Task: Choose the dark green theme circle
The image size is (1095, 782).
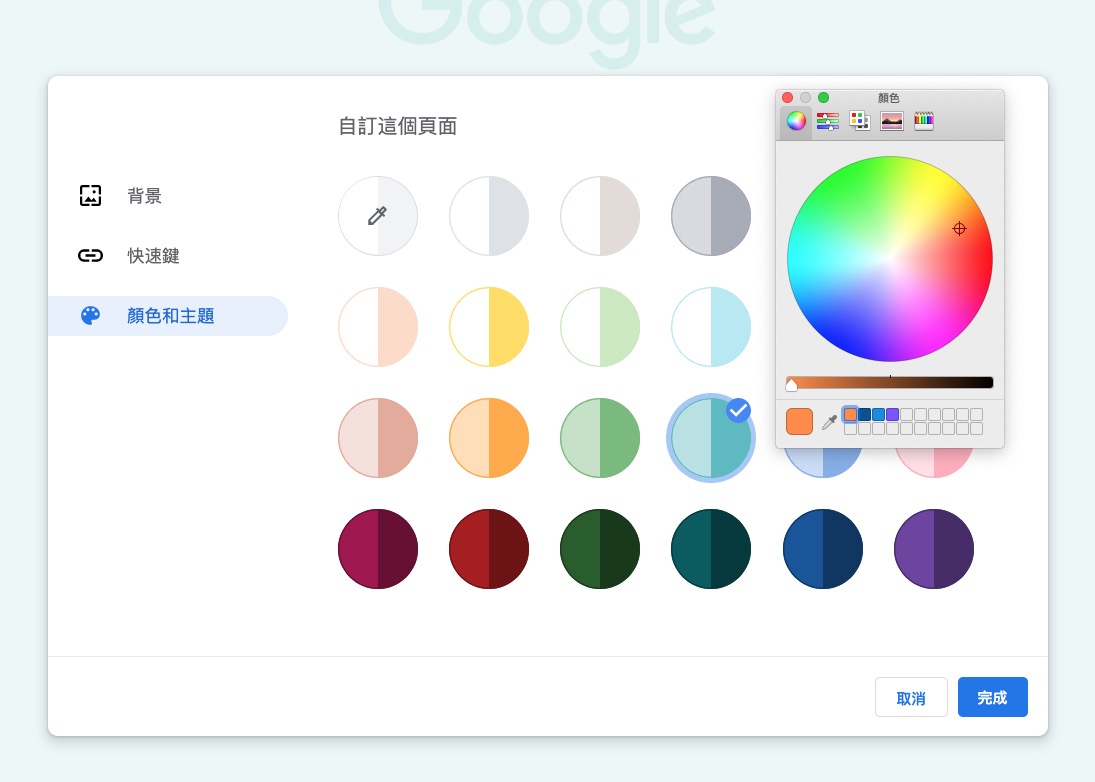Action: [600, 549]
